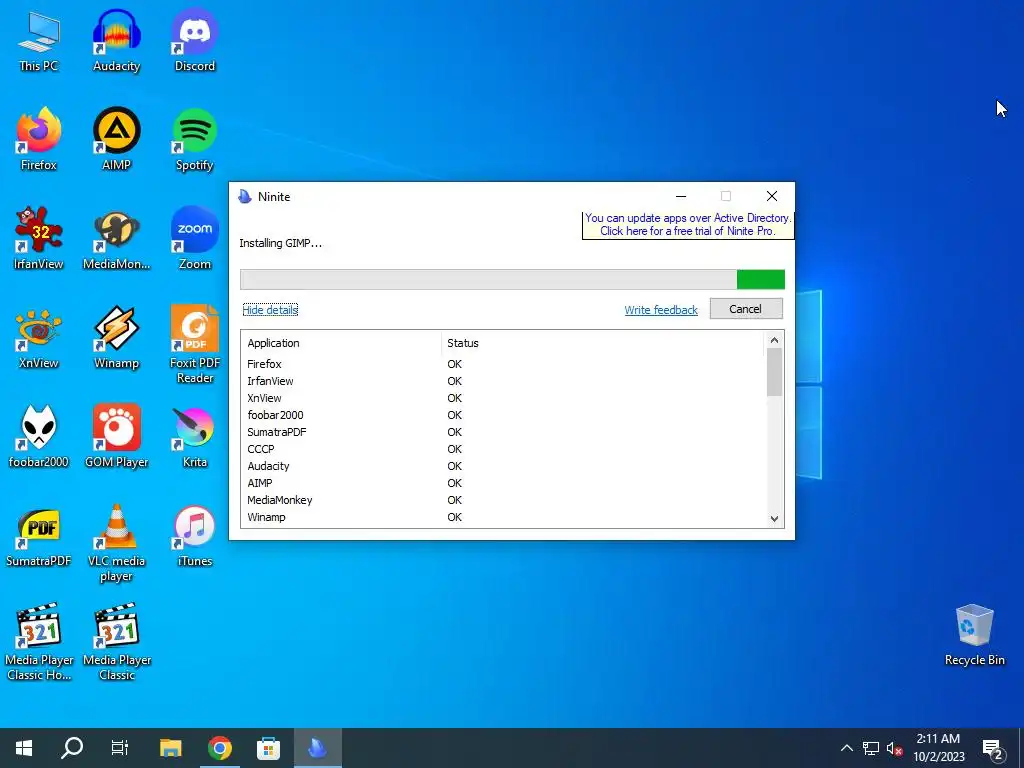Click the Status column header
Viewport: 1024px width, 768px height.
click(x=601, y=343)
